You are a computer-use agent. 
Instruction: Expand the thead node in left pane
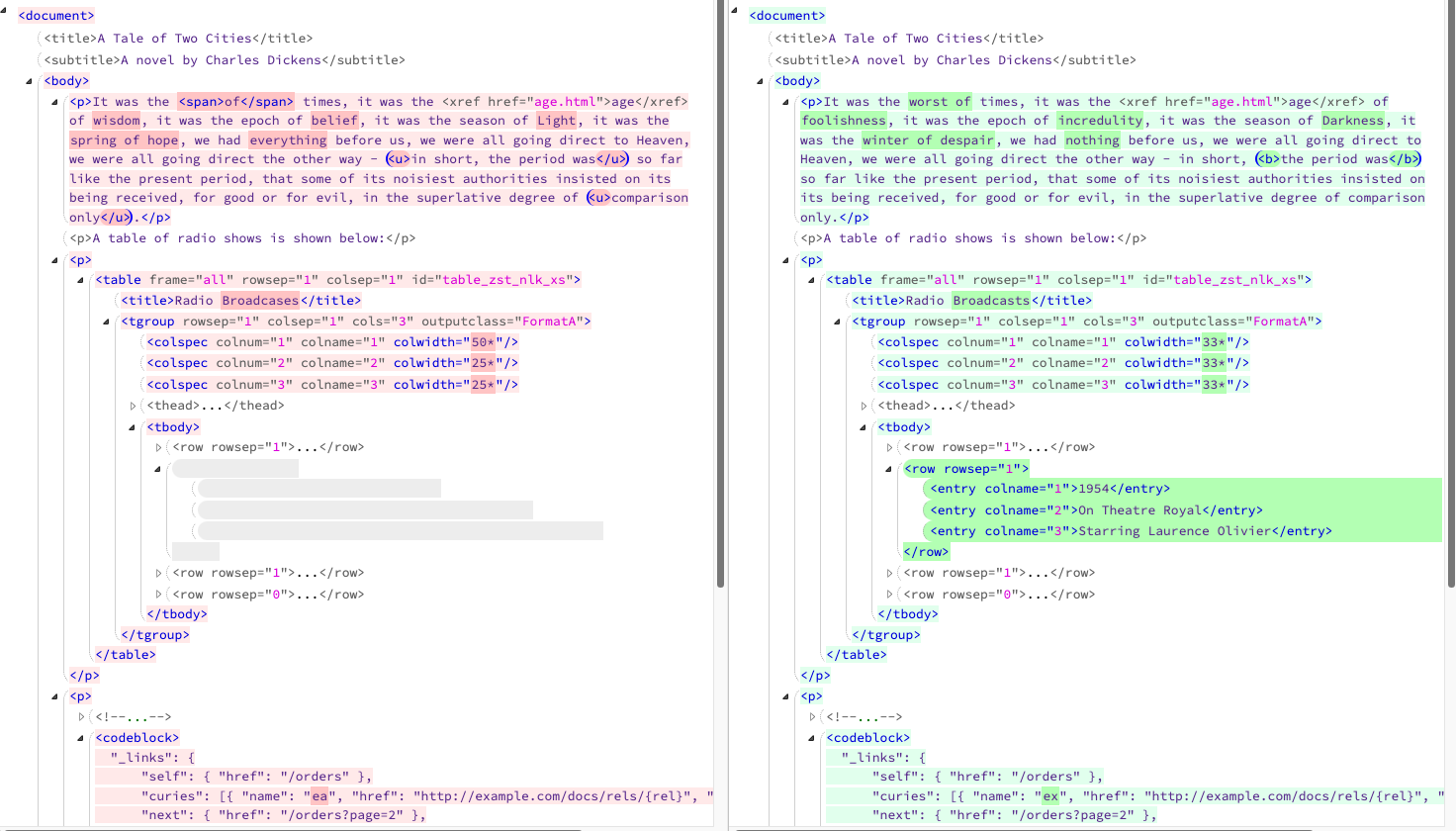point(133,406)
